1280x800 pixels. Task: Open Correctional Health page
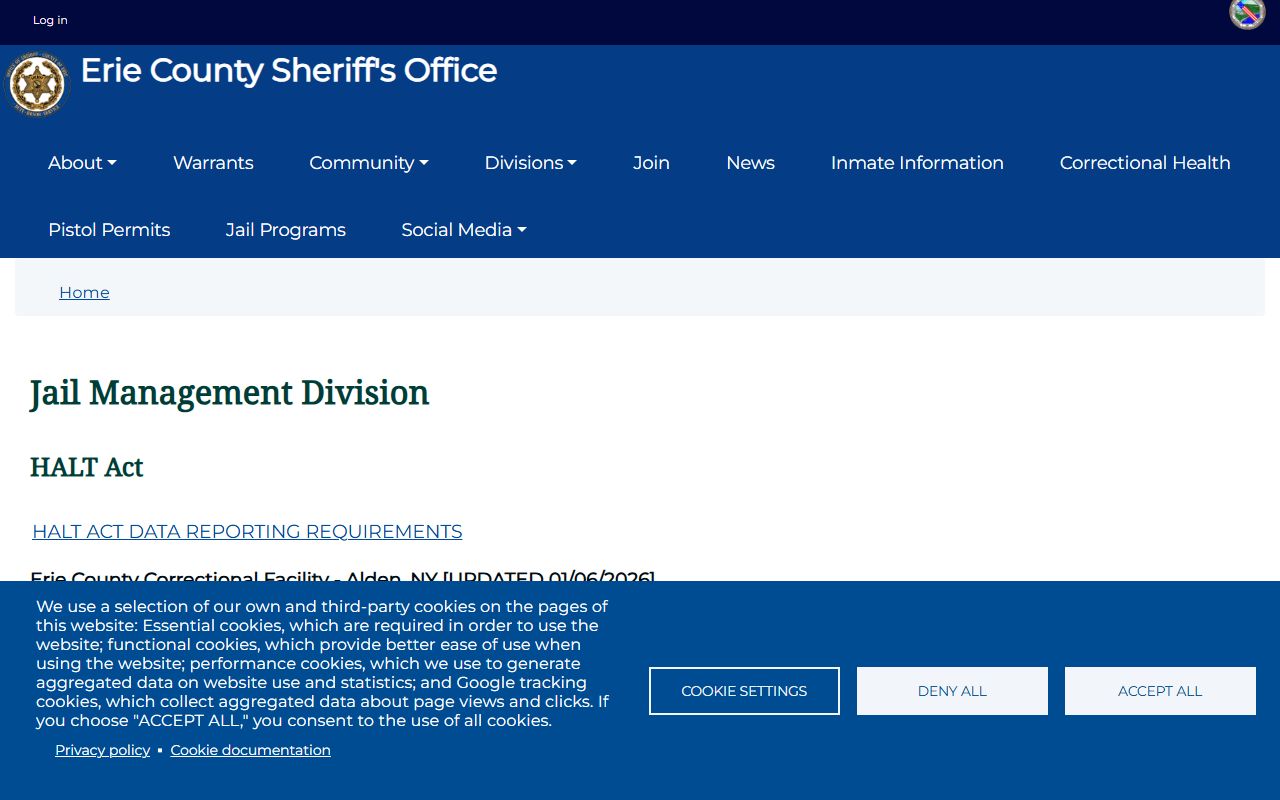(1145, 163)
